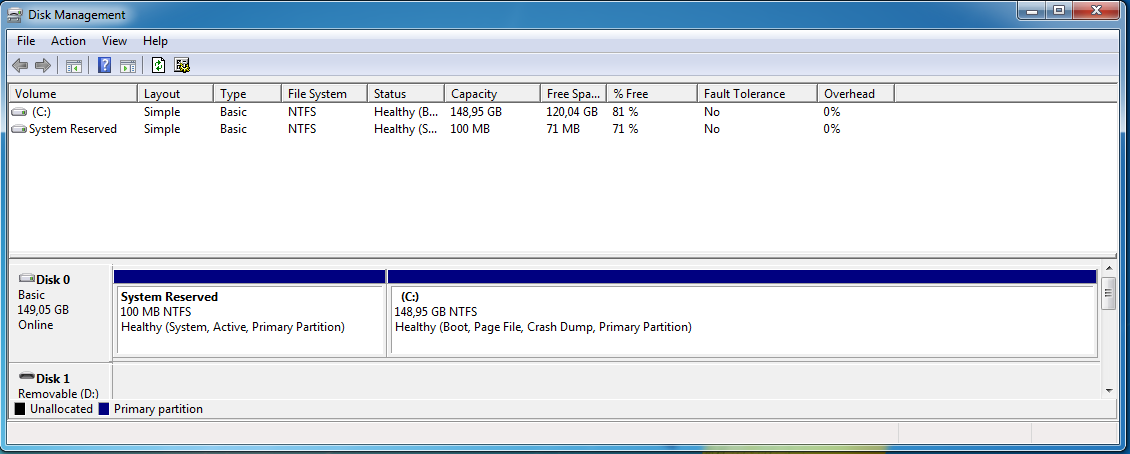Screen dimensions: 1130x454
Task: Open the File menu
Action: (26, 41)
